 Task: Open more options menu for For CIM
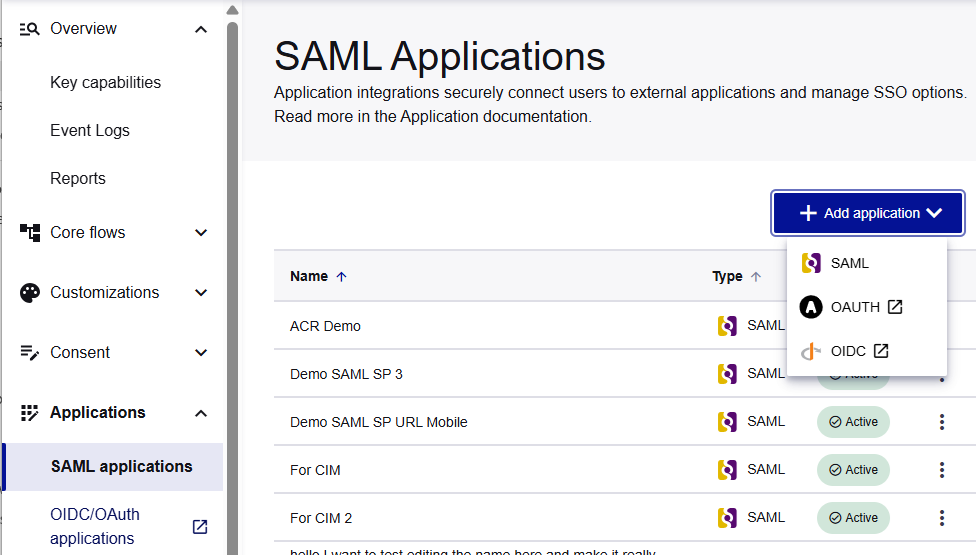pyautogui.click(x=942, y=470)
